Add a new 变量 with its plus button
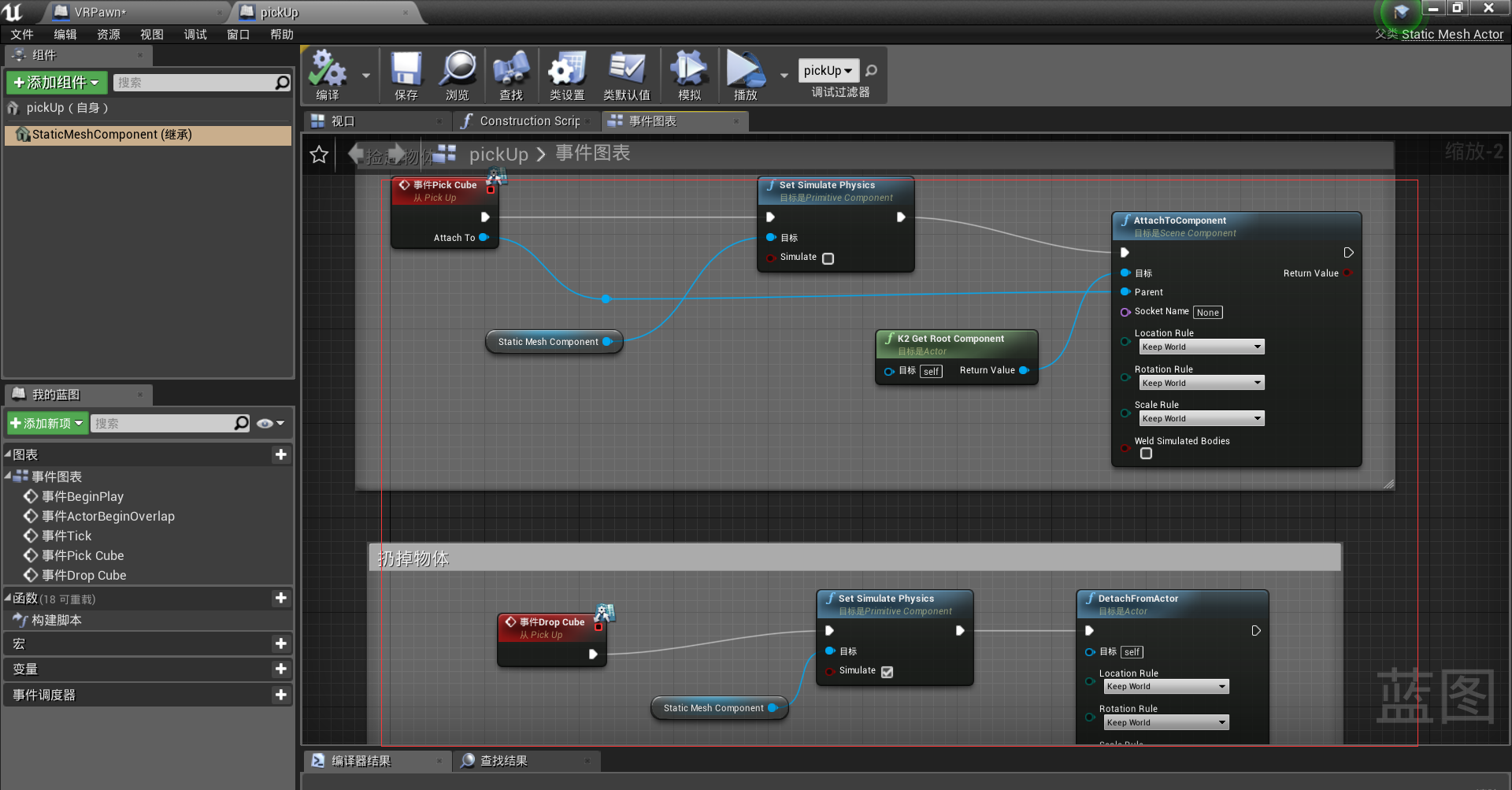1512x790 pixels. tap(281, 669)
